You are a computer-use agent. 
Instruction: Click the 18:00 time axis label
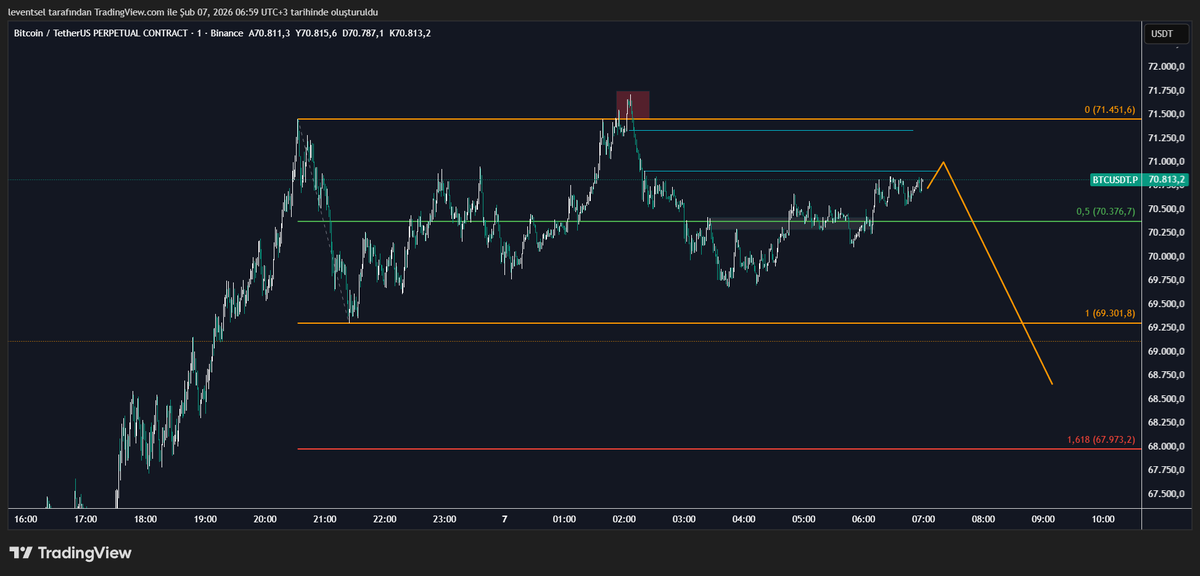(x=146, y=519)
